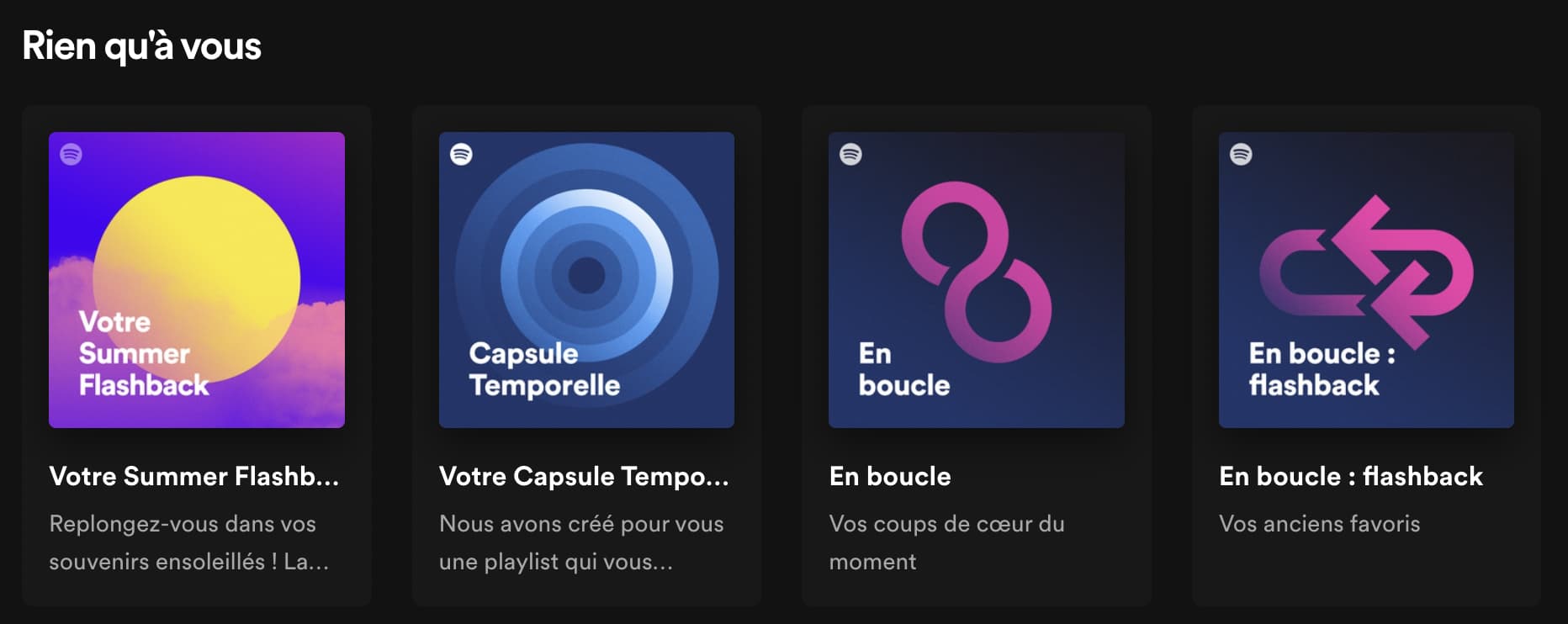Click the 'En boucle' playlist title
Screen dimensions: 1568x624
[x=890, y=476]
